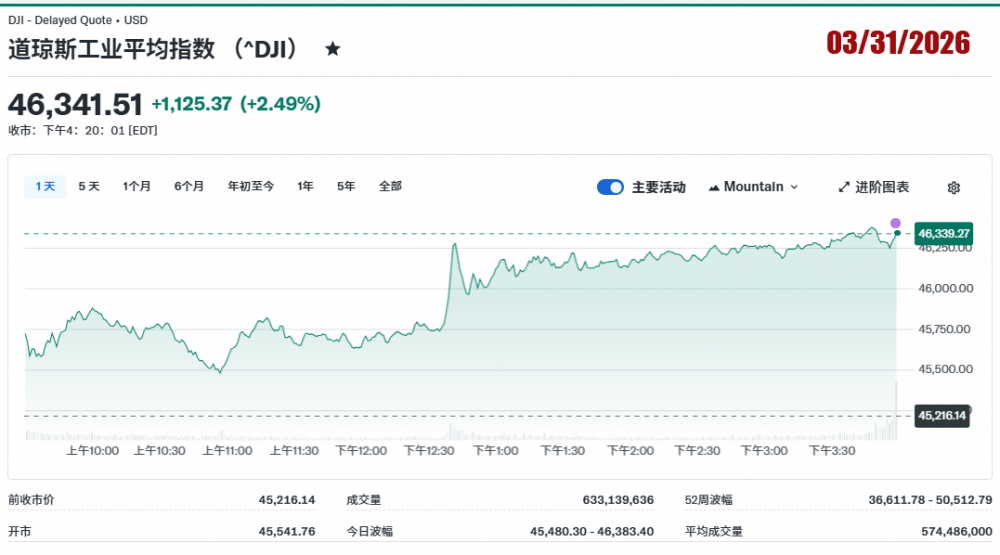The height and width of the screenshot is (555, 1000).
Task: Expand the Mountain chart type dropdown
Action: (x=753, y=187)
